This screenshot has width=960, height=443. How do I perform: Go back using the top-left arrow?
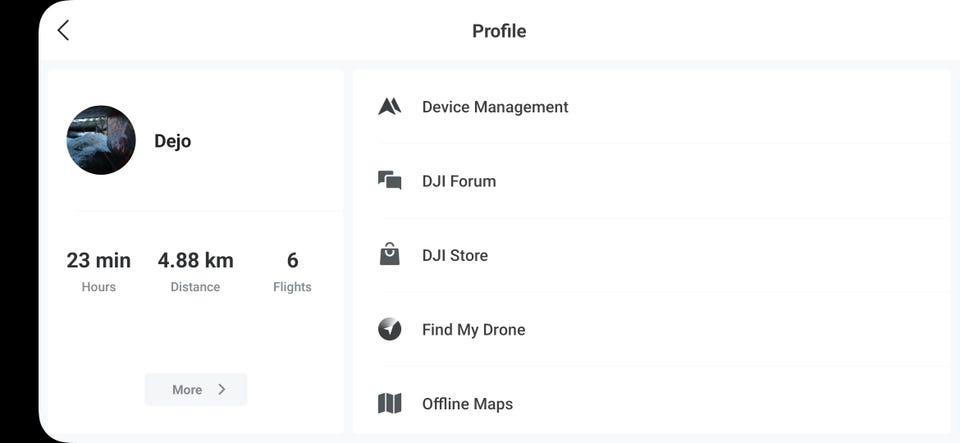click(x=63, y=30)
